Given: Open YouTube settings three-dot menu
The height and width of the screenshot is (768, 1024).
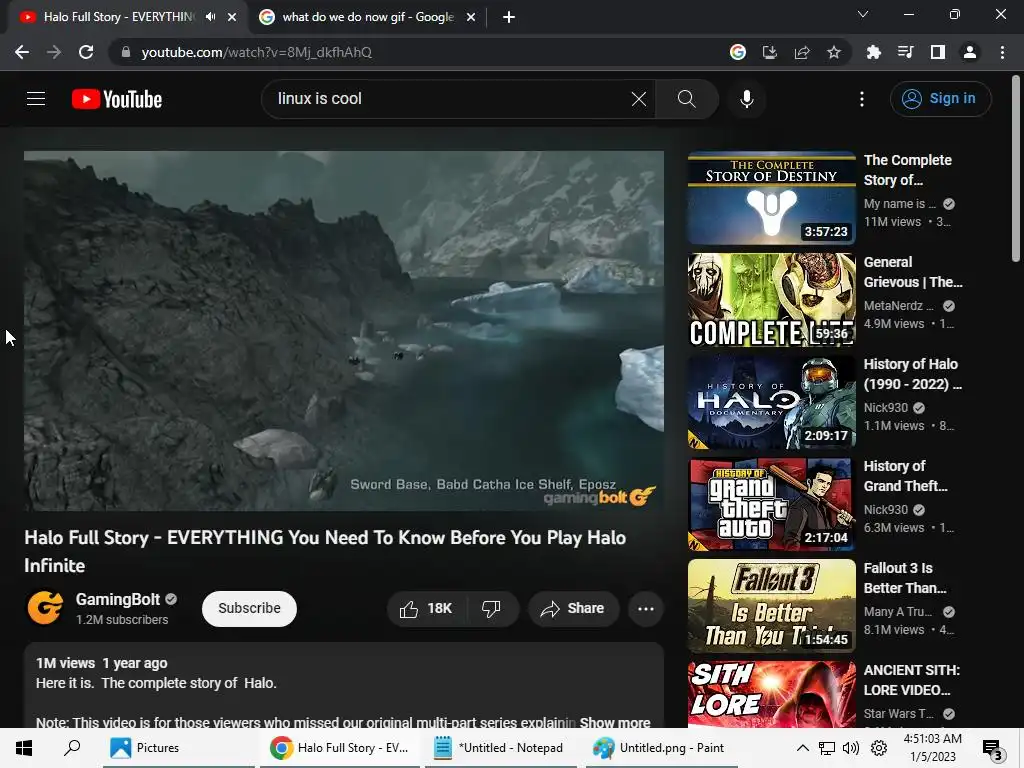Looking at the screenshot, I should pyautogui.click(x=861, y=99).
